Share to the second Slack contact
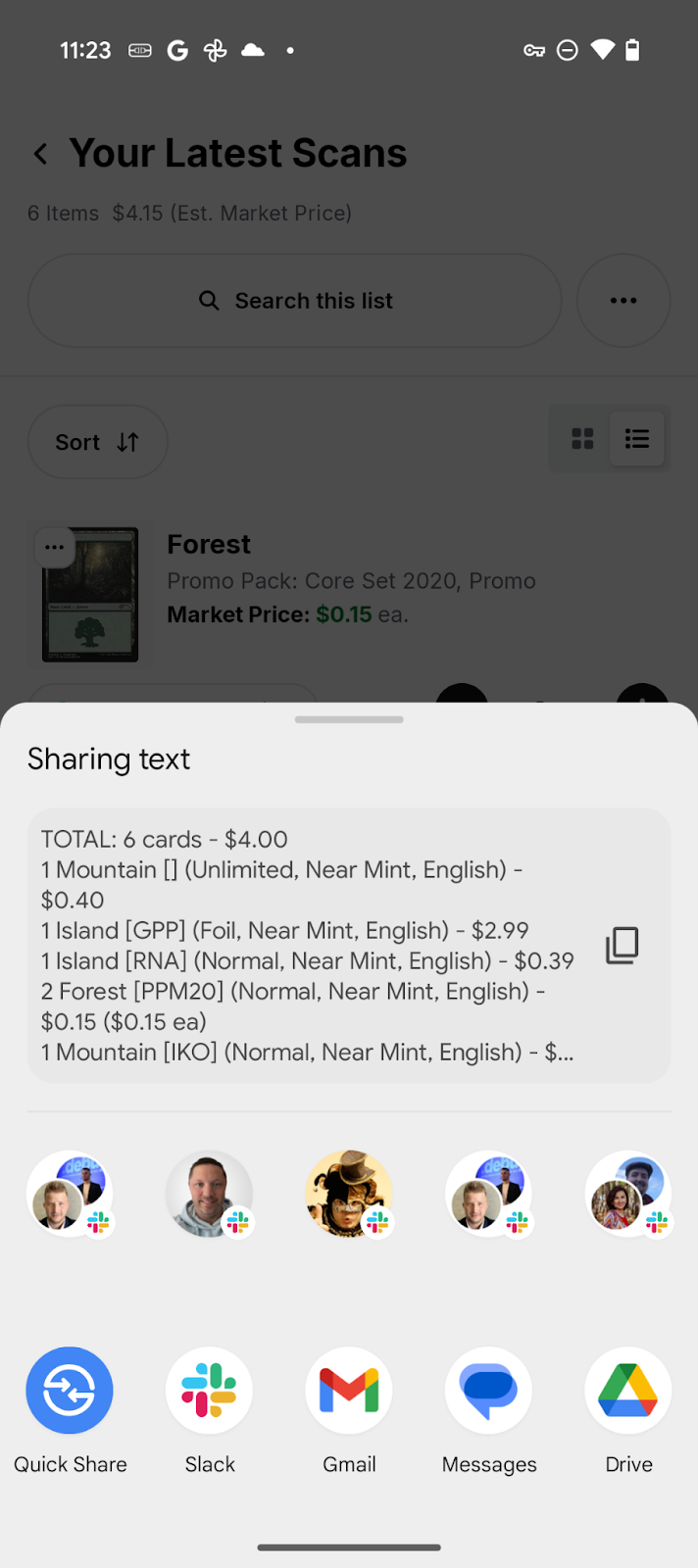The width and height of the screenshot is (698, 1568). (x=209, y=1194)
